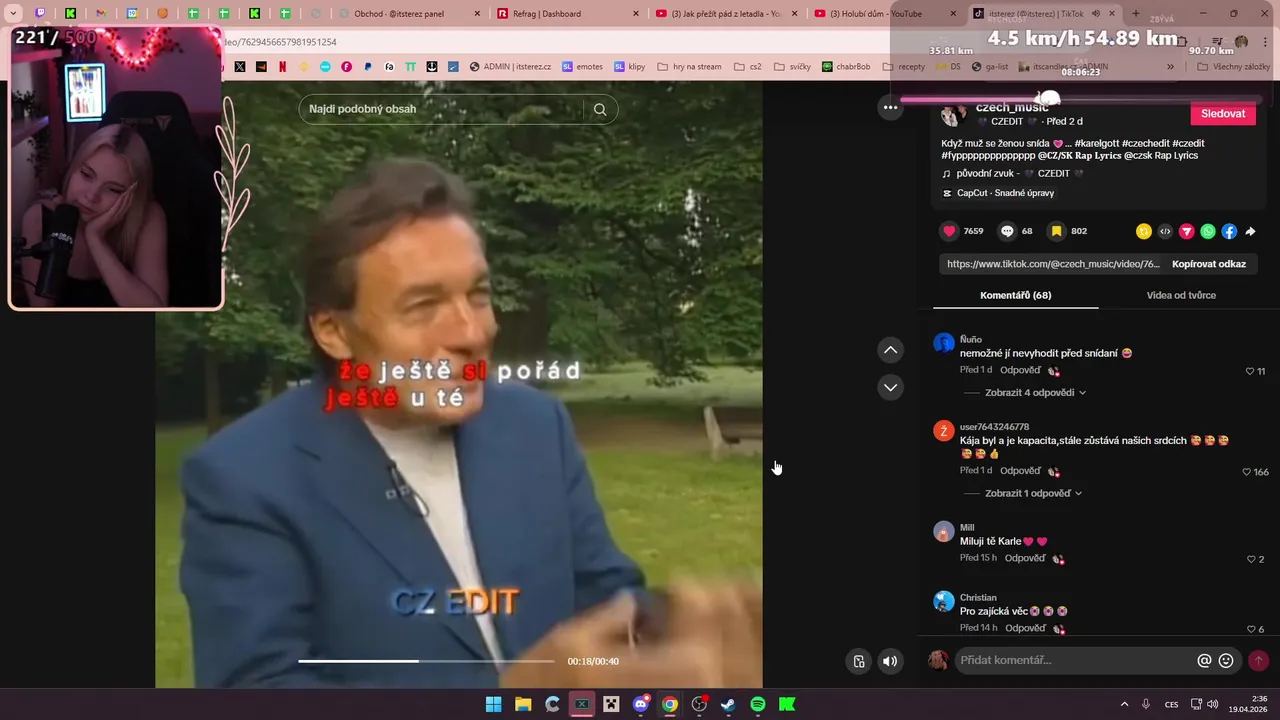Like Mill's comment
Viewport: 1280px width, 720px height.
click(x=1250, y=559)
